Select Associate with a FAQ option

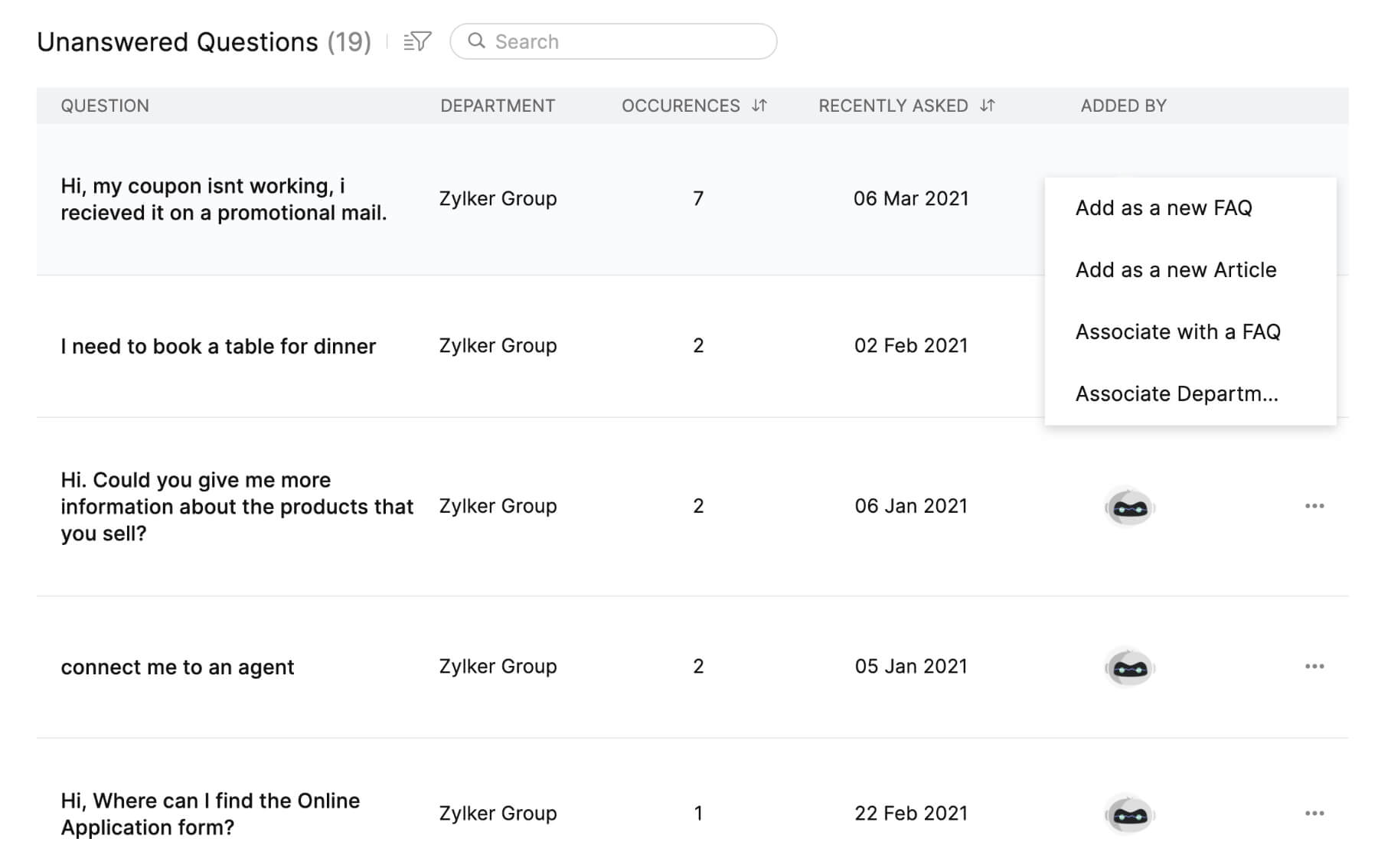pyautogui.click(x=1177, y=332)
